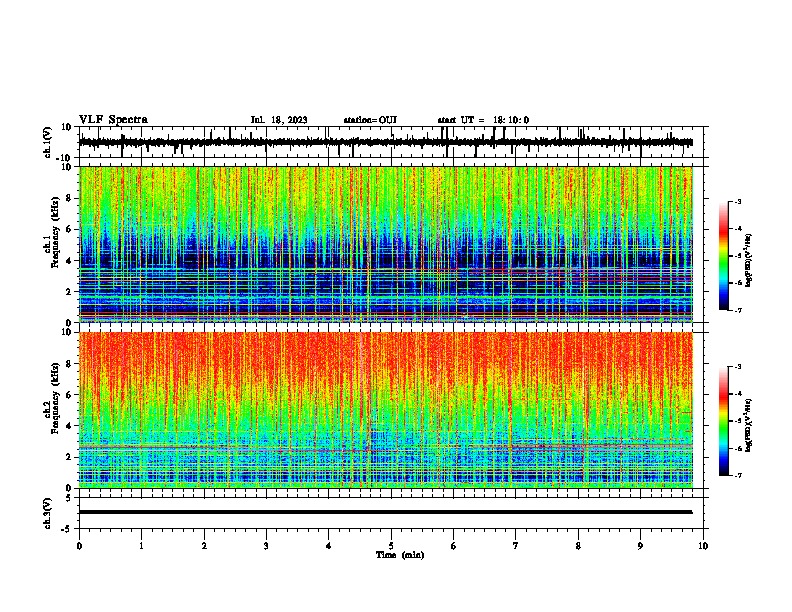Viewport: 792px width, 612px height.
Task: Click inside the ch.2 spectrogram panel
Action: click(386, 410)
